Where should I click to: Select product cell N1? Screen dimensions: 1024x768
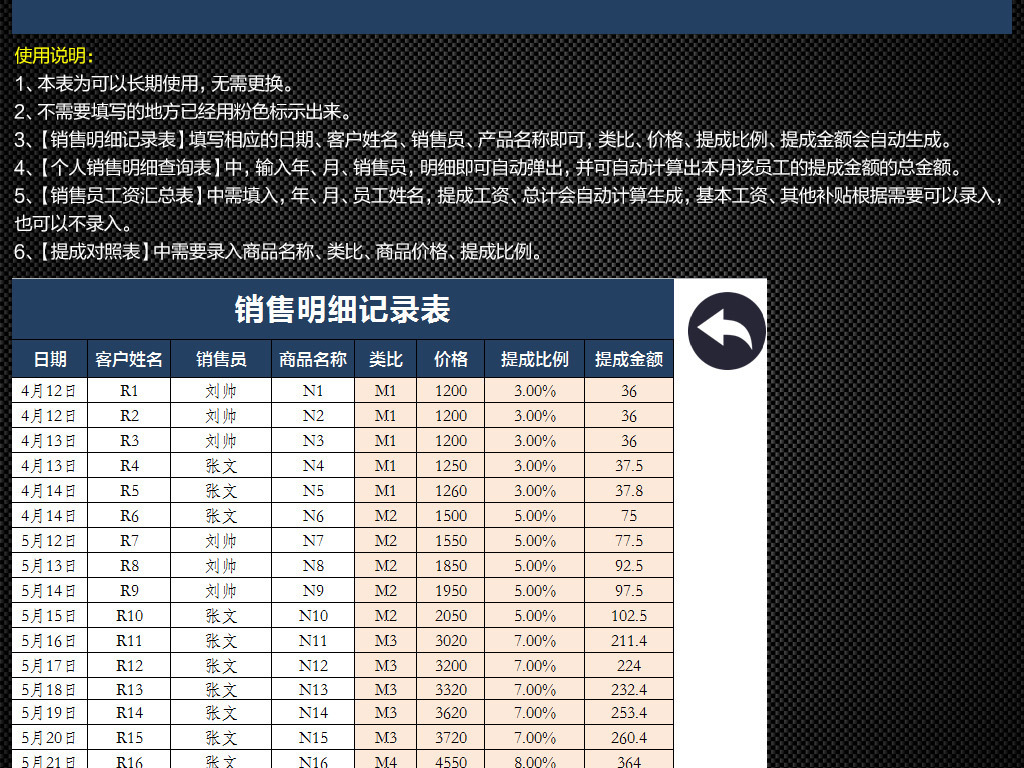pyautogui.click(x=313, y=391)
